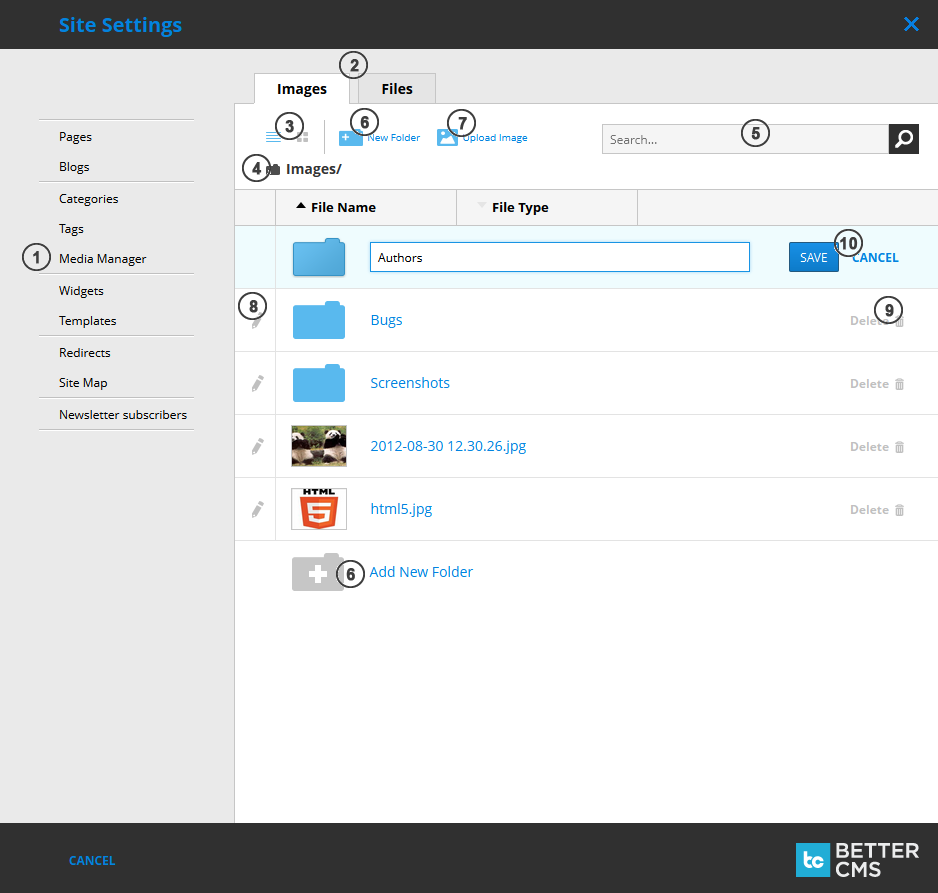Open the Files tab
Viewport: 938px width, 893px height.
397,89
